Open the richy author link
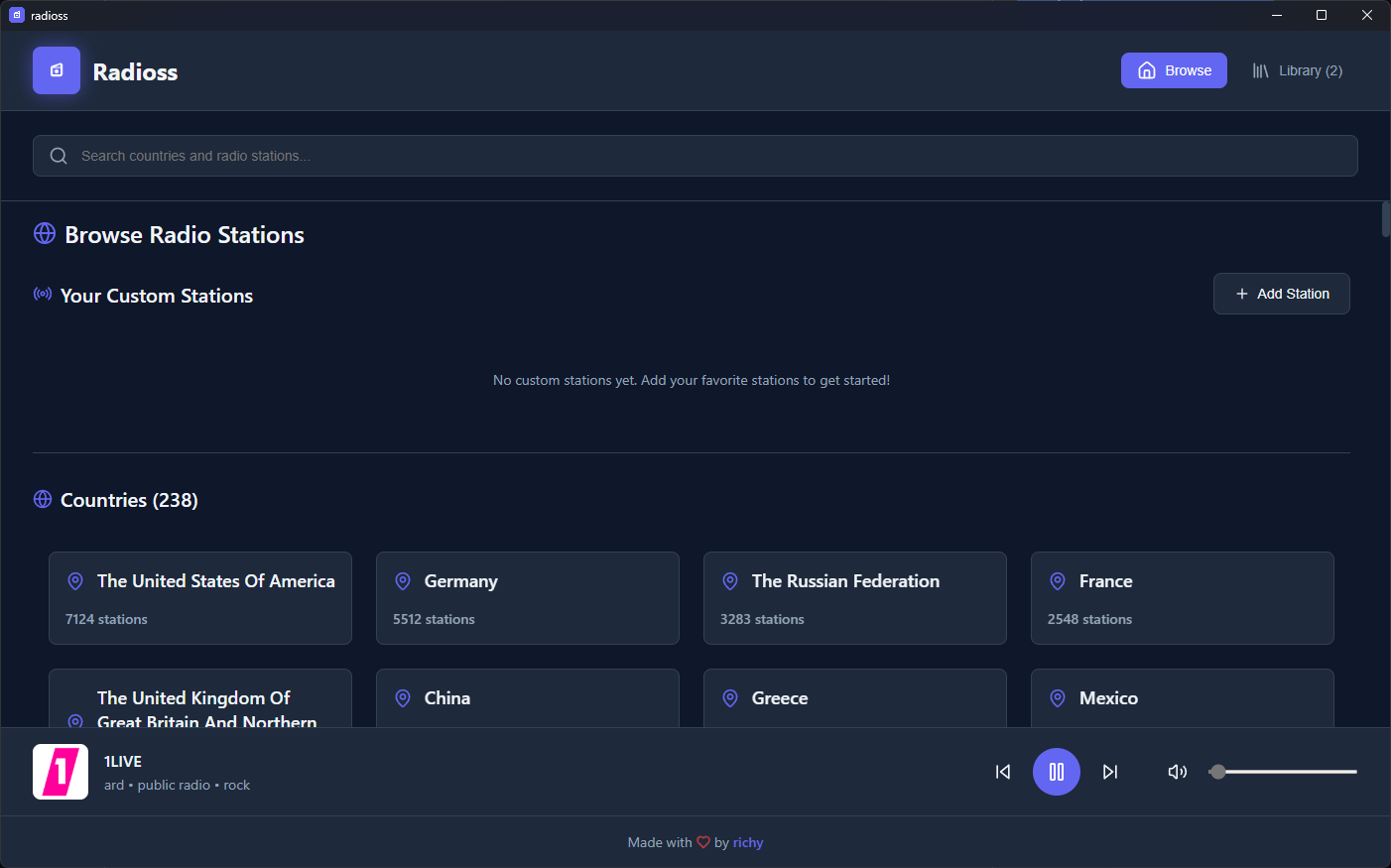This screenshot has width=1391, height=868. (748, 842)
